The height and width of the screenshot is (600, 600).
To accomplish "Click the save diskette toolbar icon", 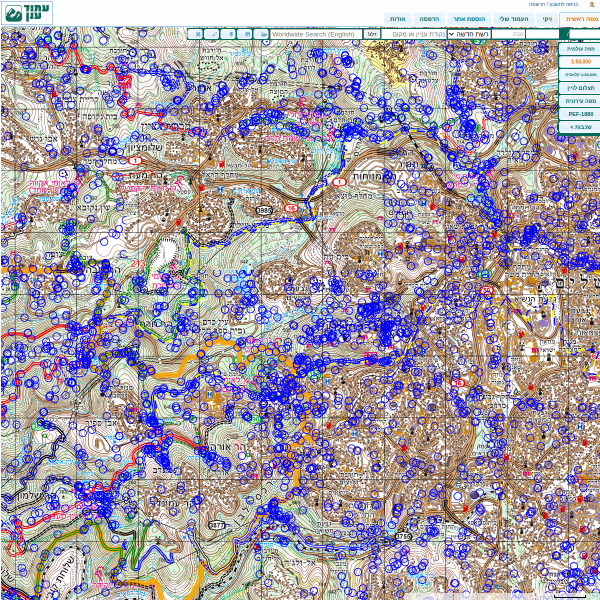I will [244, 34].
